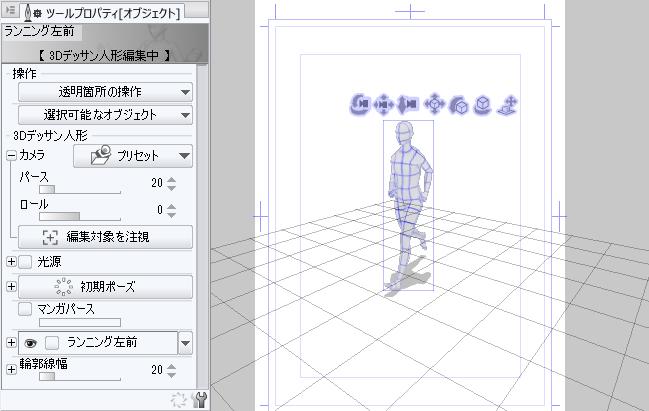
Task: Toggle the eye icon for ランニング左前
Action: click(31, 343)
